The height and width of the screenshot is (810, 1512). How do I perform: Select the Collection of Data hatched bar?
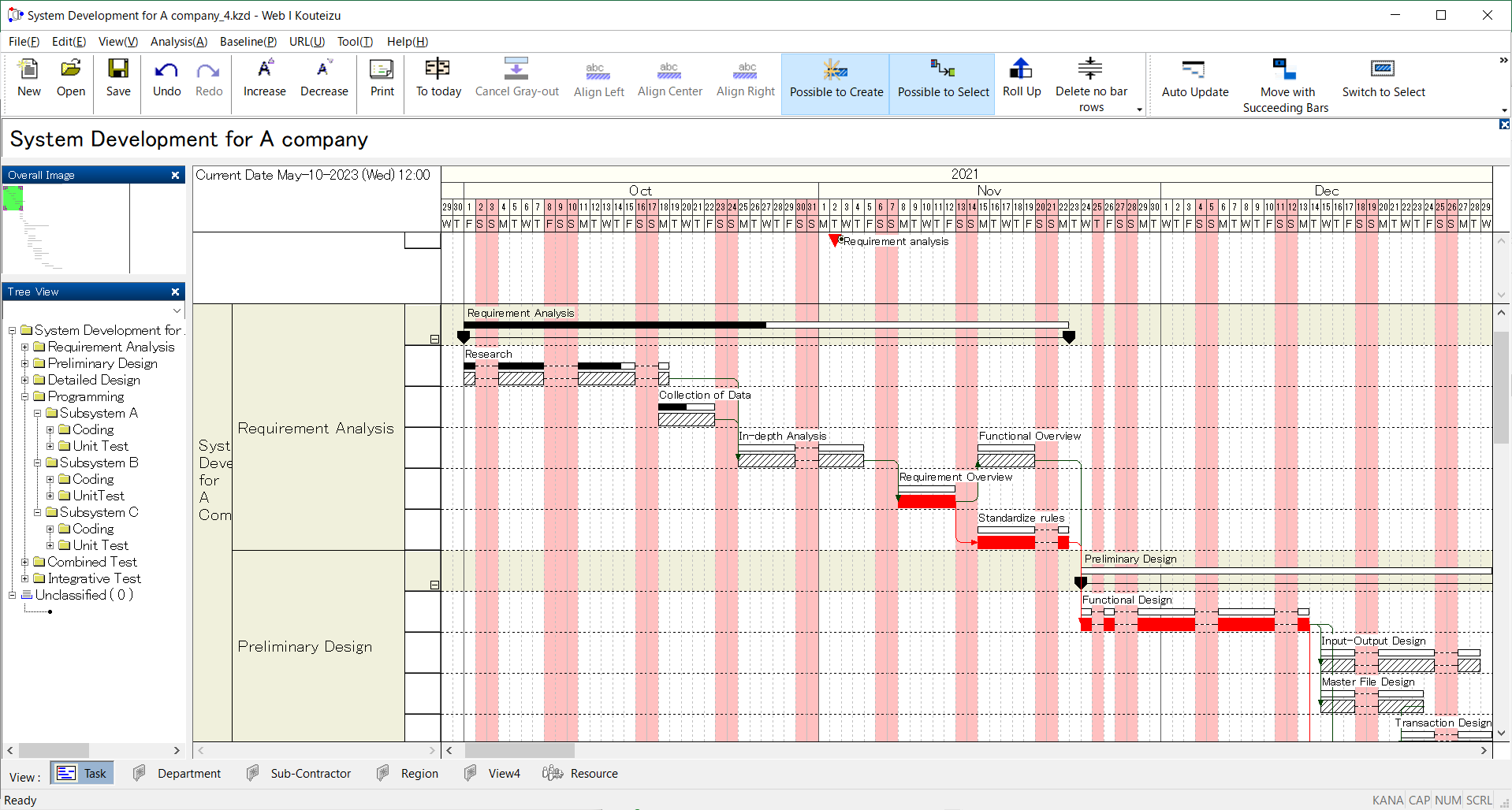click(x=686, y=420)
